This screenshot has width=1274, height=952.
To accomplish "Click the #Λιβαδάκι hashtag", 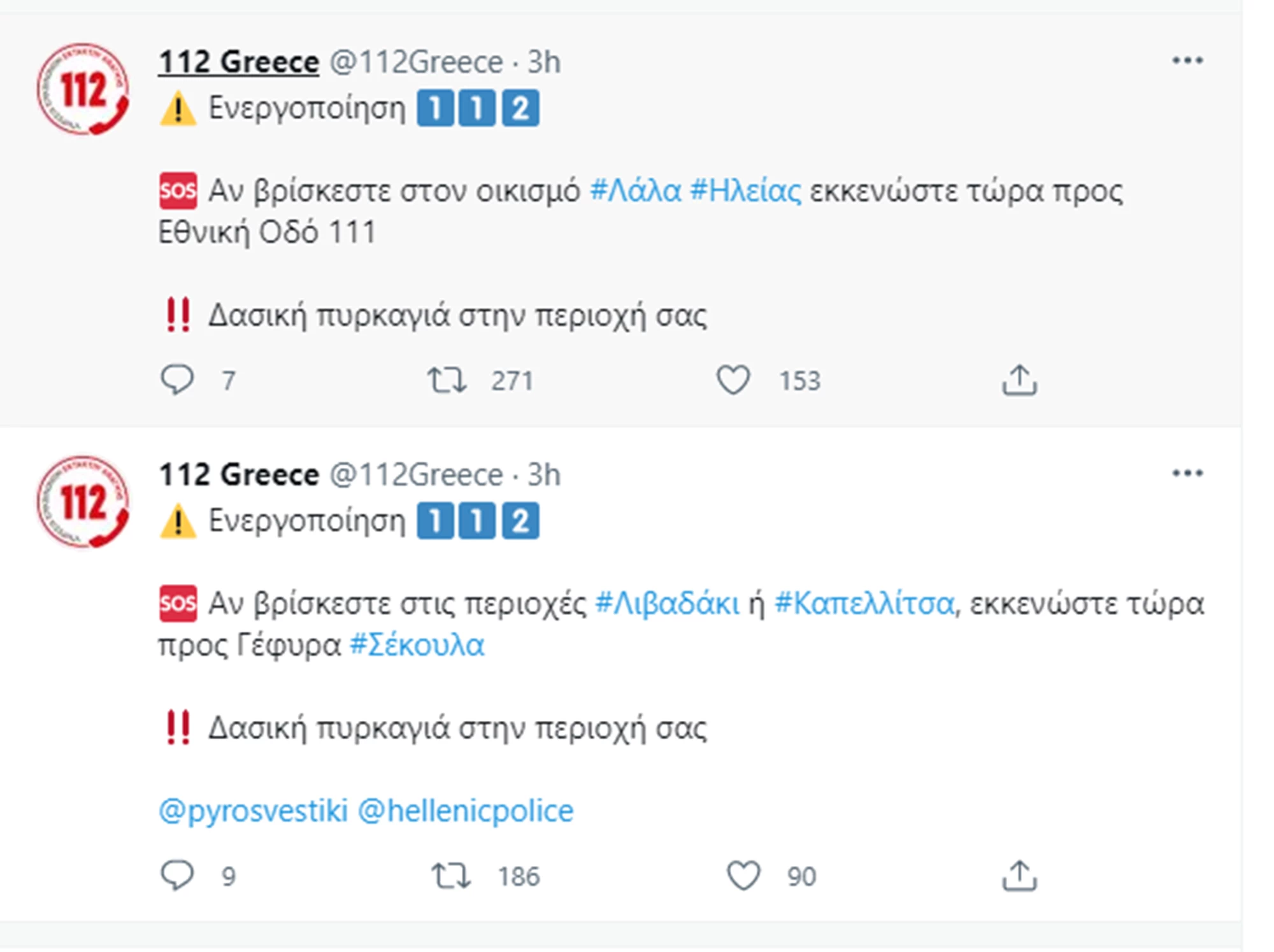I will [667, 603].
